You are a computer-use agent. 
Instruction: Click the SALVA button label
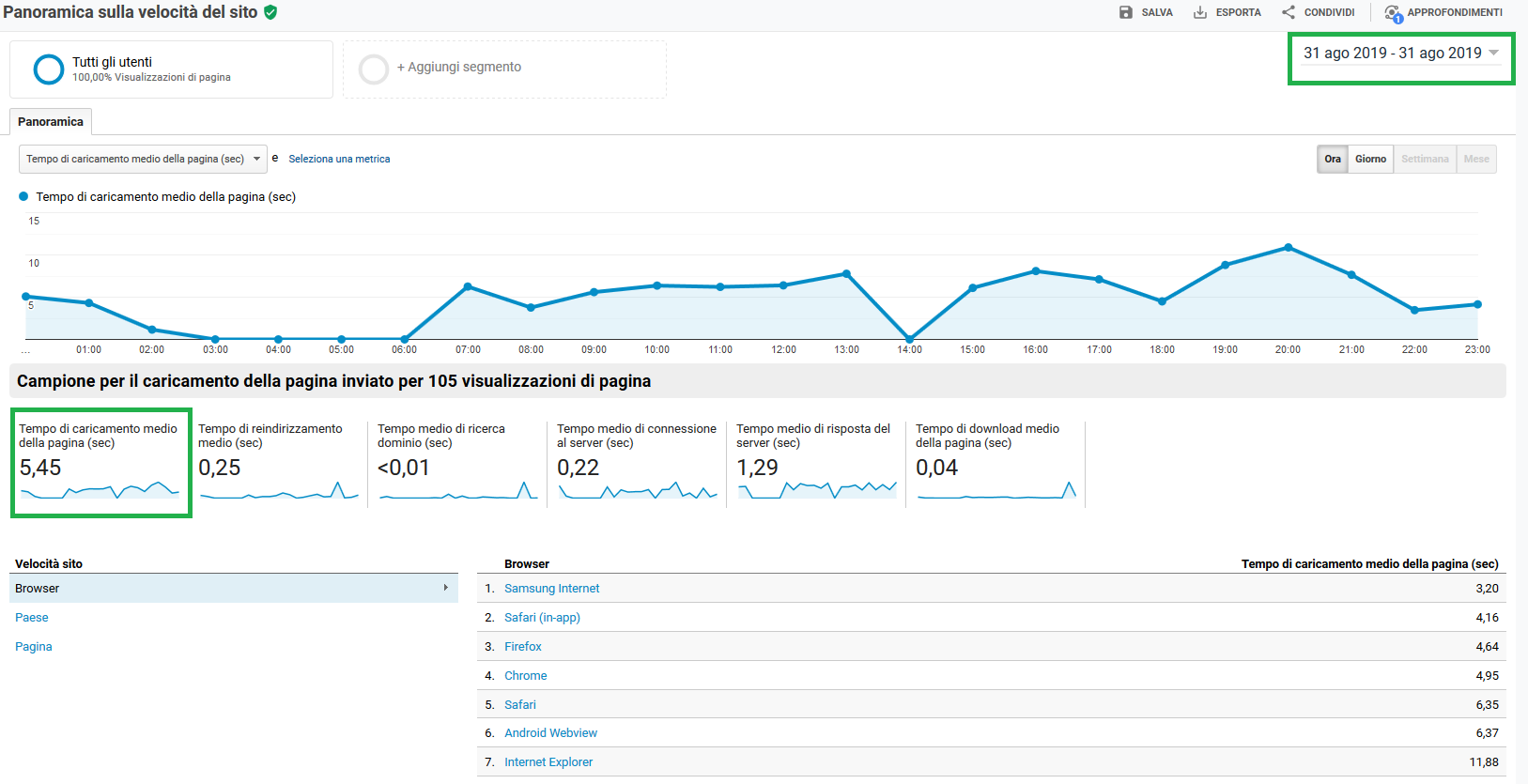[x=1157, y=12]
